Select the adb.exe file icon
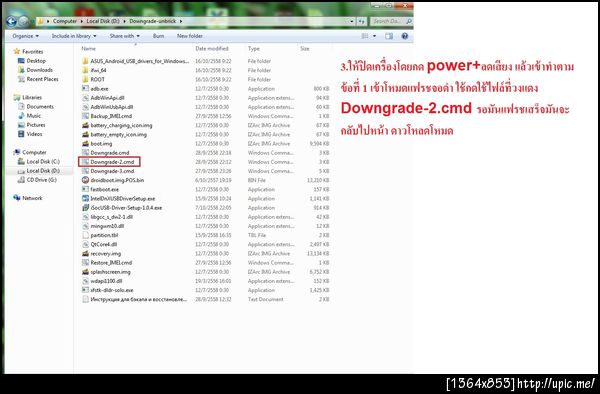The image size is (600, 394). (x=85, y=89)
